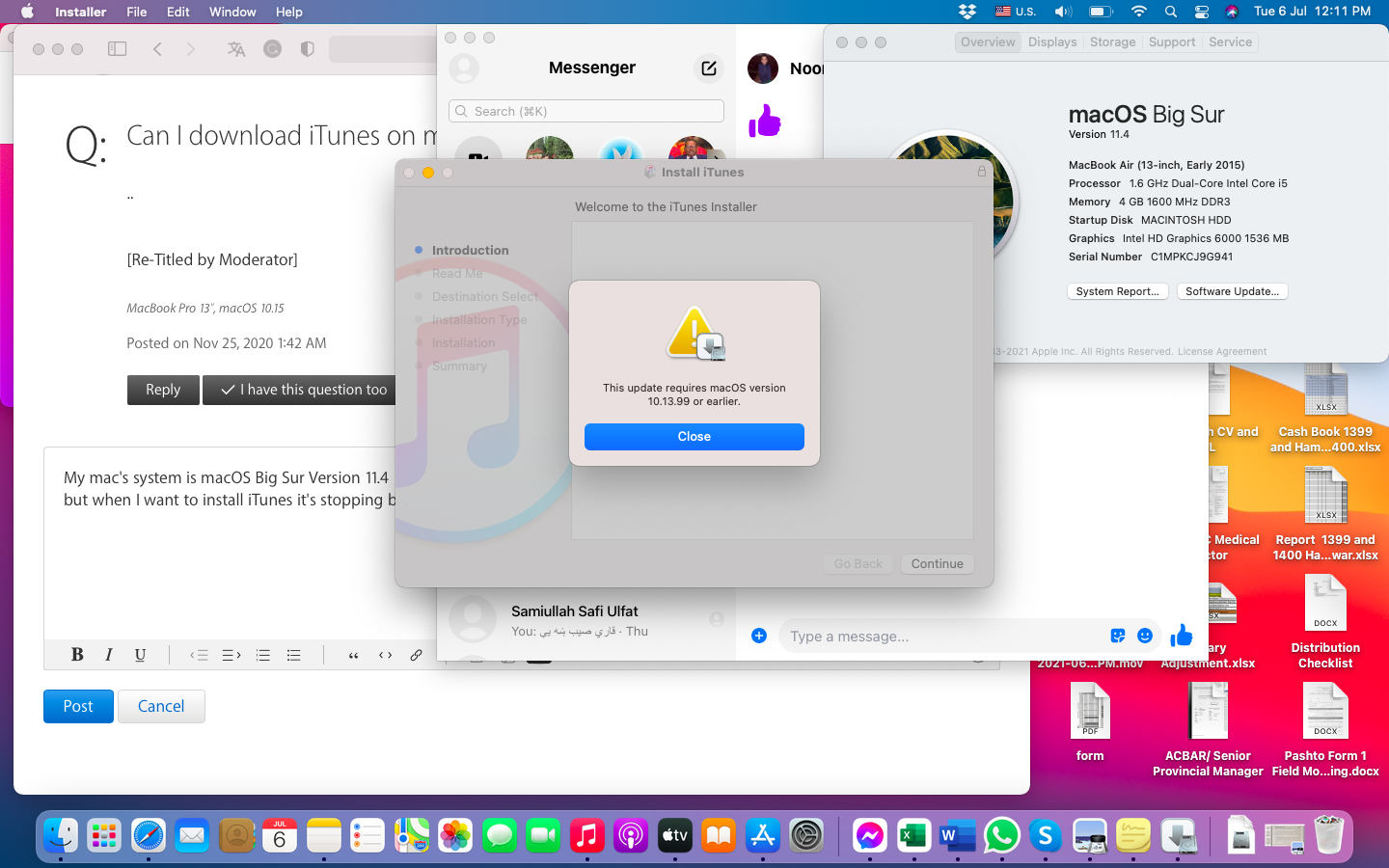The image size is (1389, 868).
Task: Open Spotlight search in the menu bar
Action: 1171,12
